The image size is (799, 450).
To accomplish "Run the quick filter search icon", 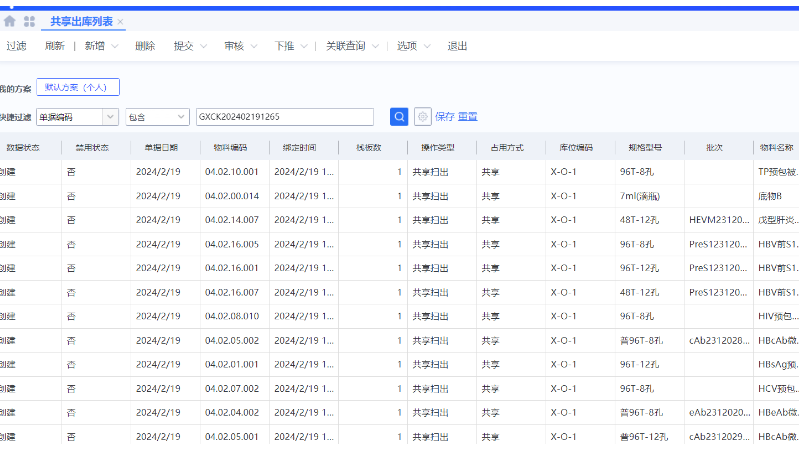I will 399,117.
